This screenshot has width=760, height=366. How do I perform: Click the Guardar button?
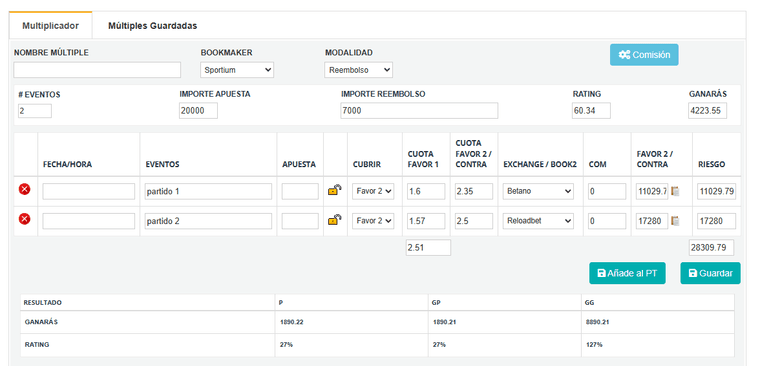click(x=711, y=273)
